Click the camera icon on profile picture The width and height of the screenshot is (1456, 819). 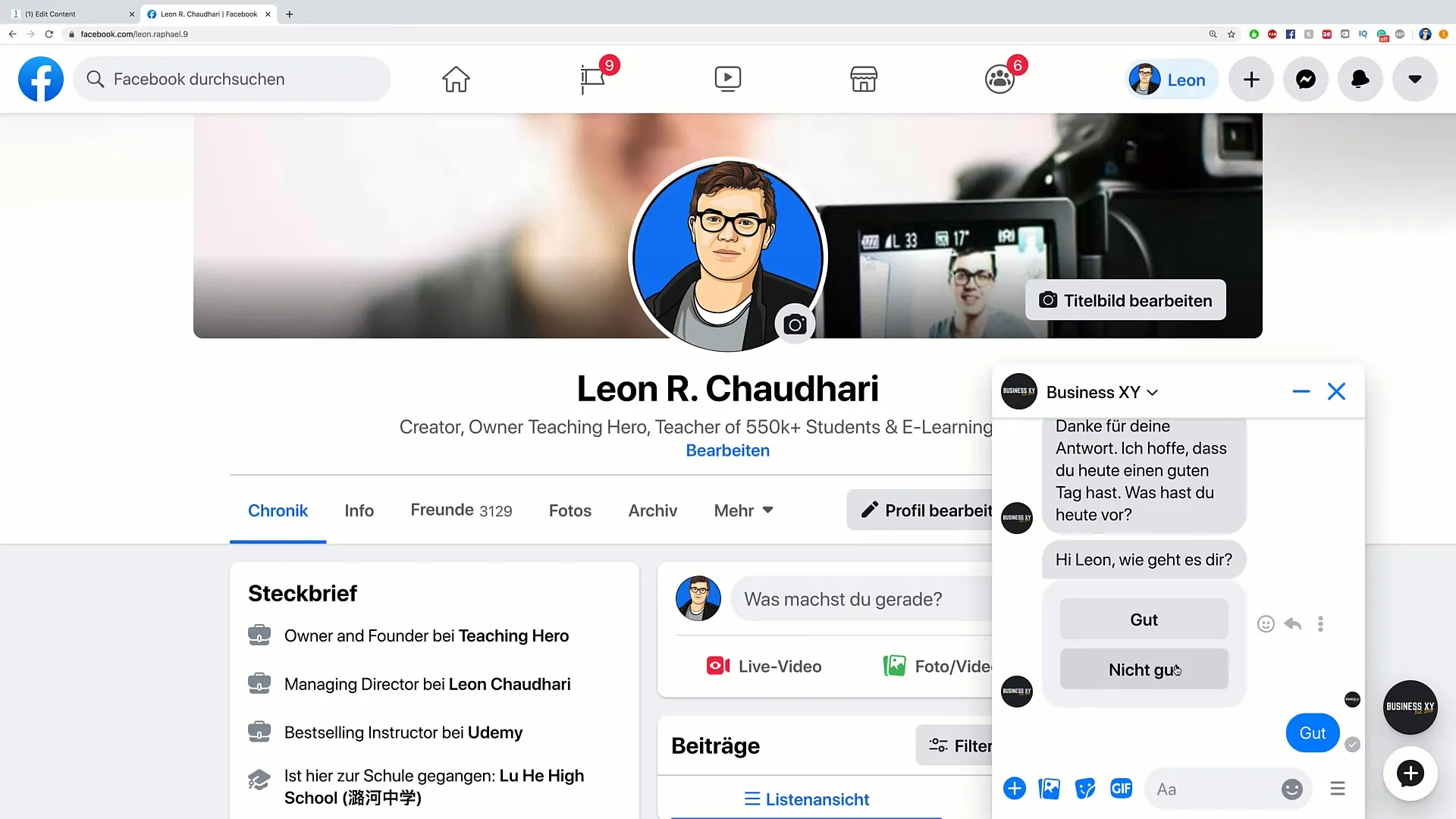[795, 324]
